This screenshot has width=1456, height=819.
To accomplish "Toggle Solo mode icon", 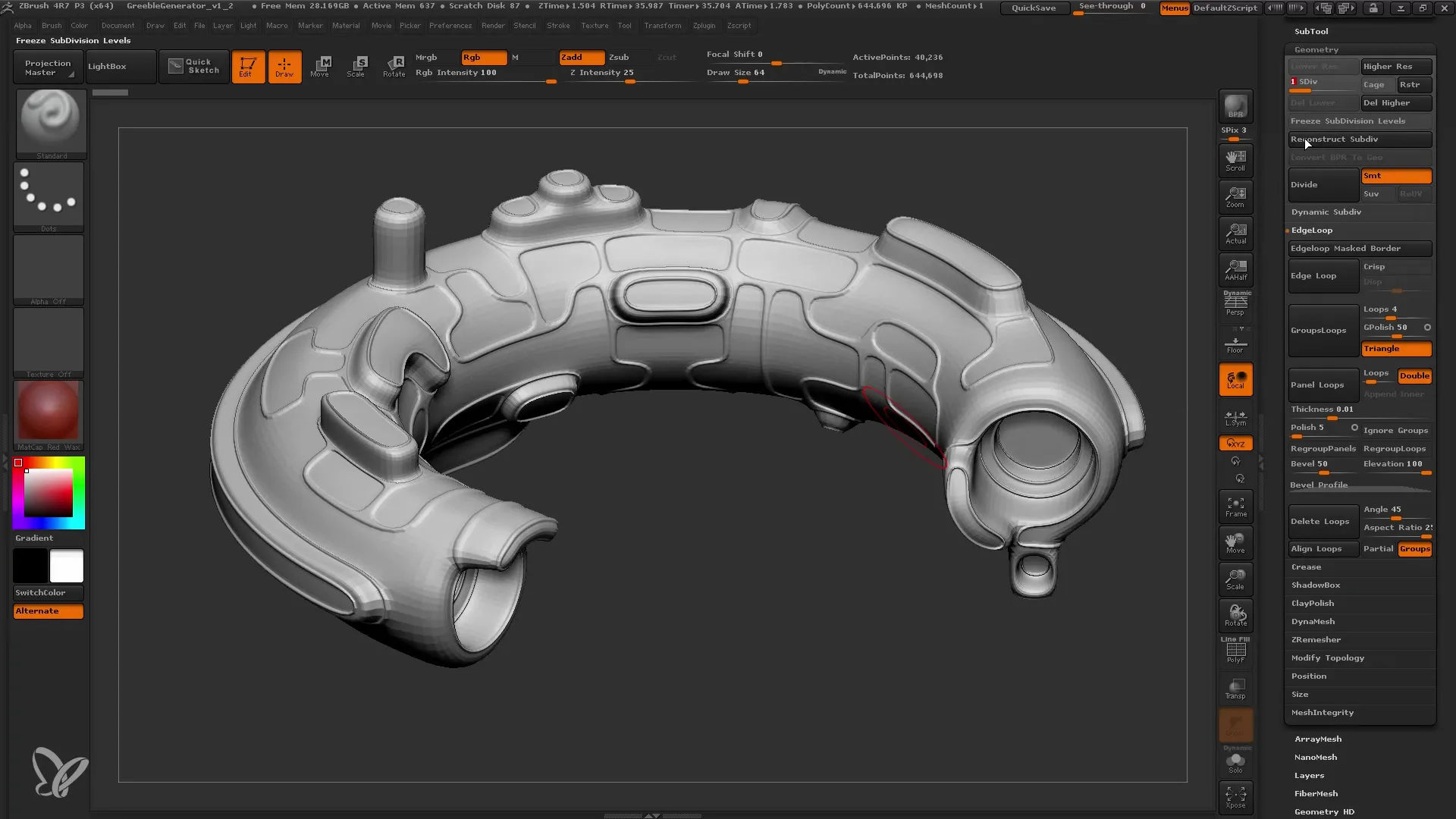I will pos(1235,761).
